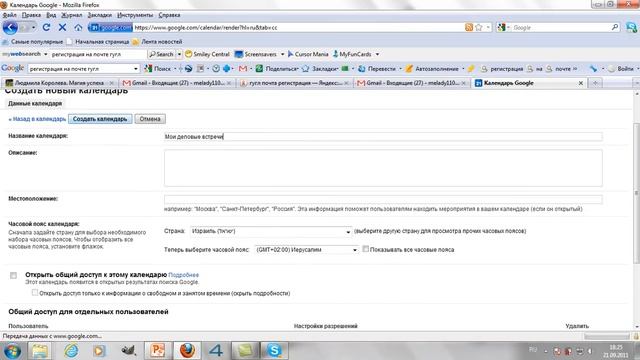Click the page vertical scrollbar thumb
The image size is (640, 360).
coord(636,193)
